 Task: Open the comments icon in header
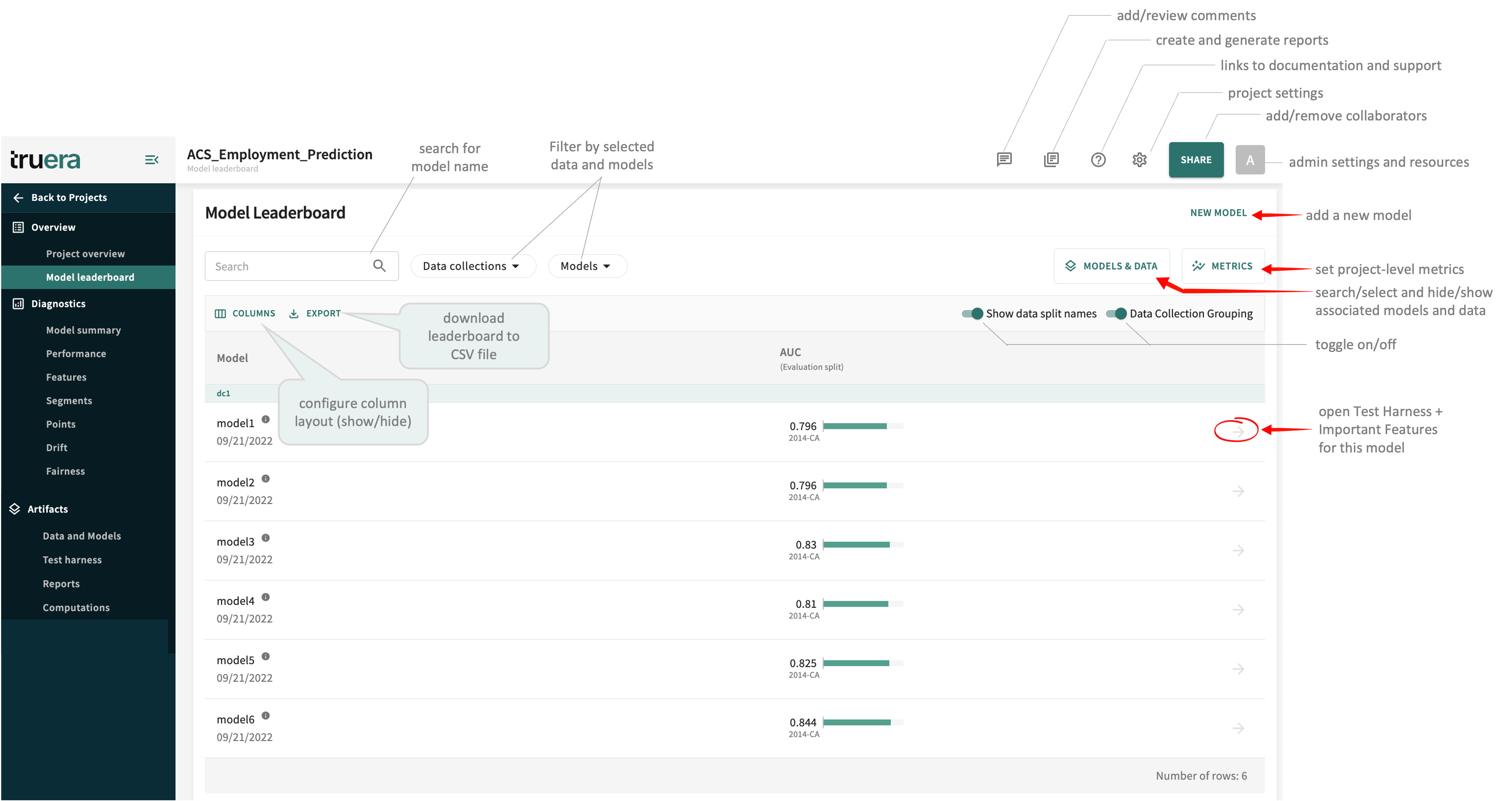point(1004,160)
